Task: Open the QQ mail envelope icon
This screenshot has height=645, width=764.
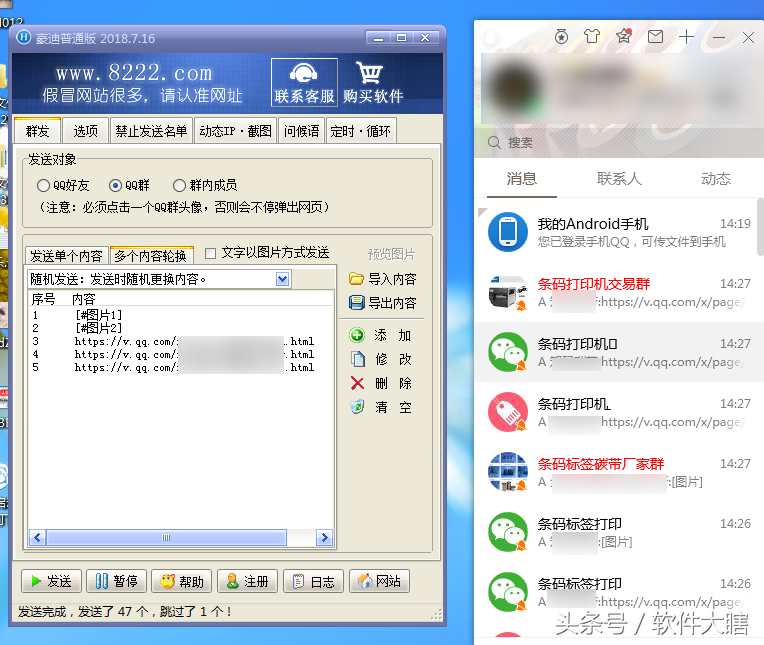Action: tap(655, 37)
